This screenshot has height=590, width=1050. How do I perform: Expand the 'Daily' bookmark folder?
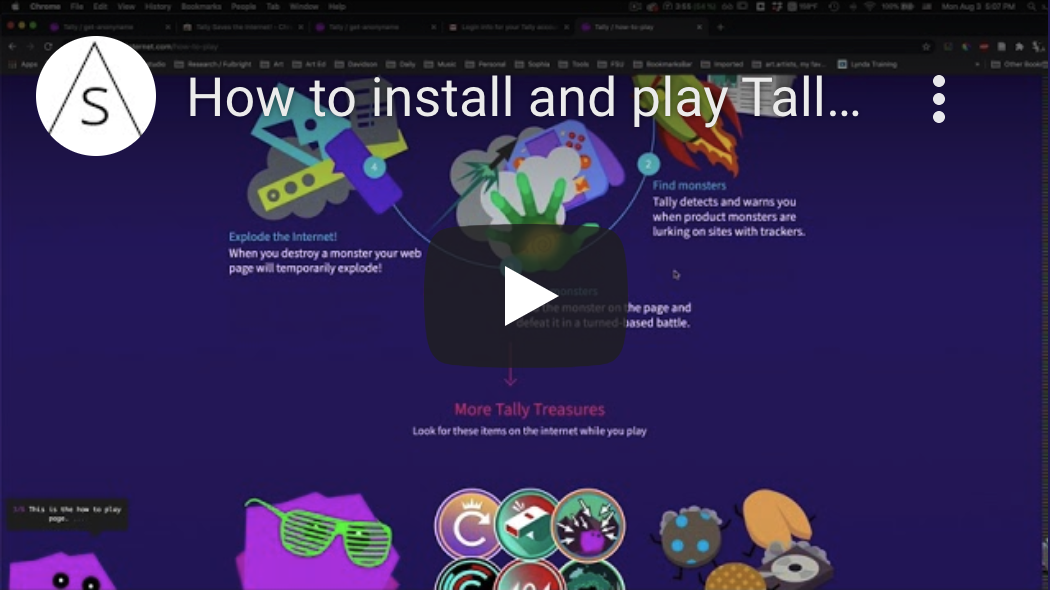point(402,64)
